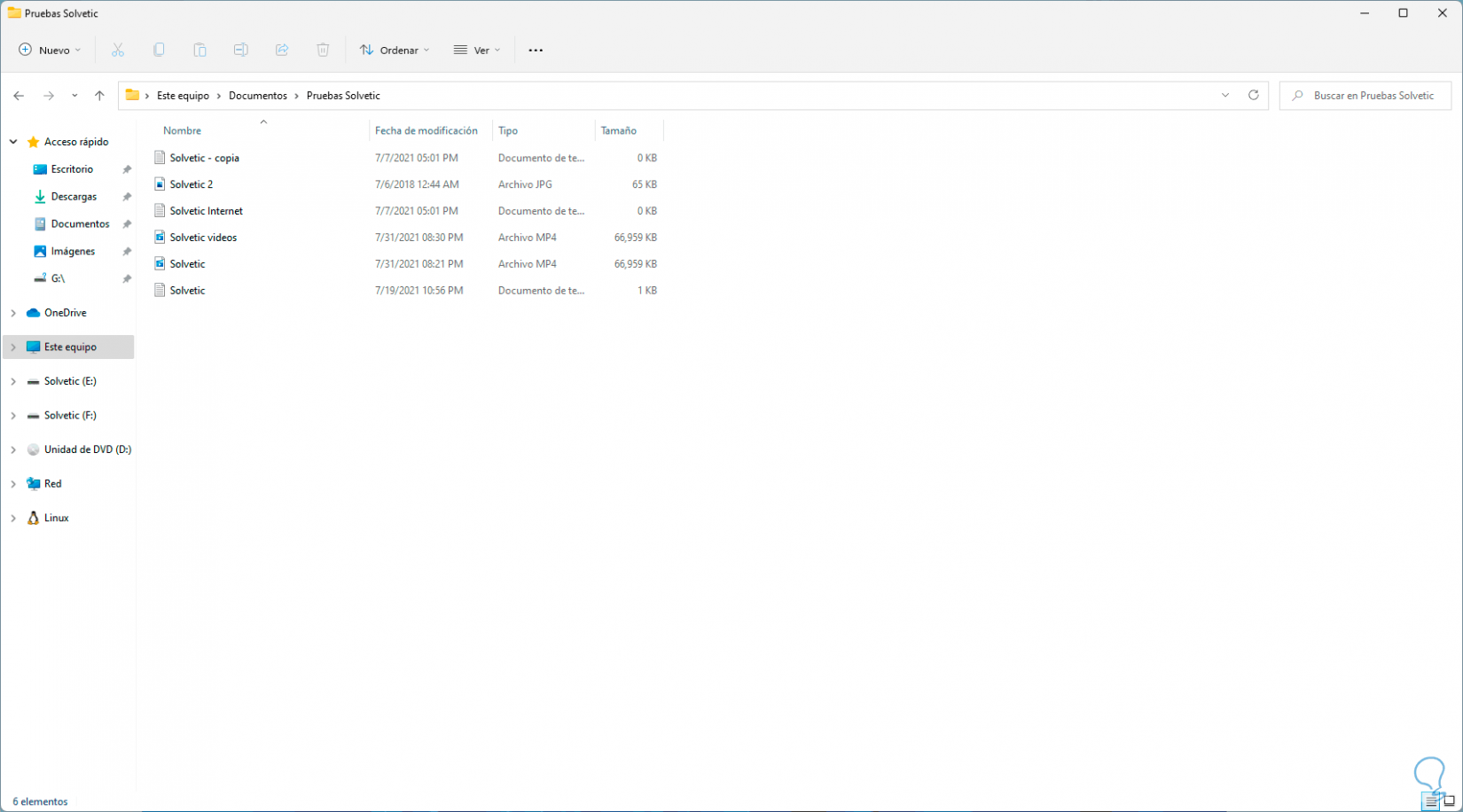Click the chevron after Documentos in the breadcrumb

pos(297,96)
